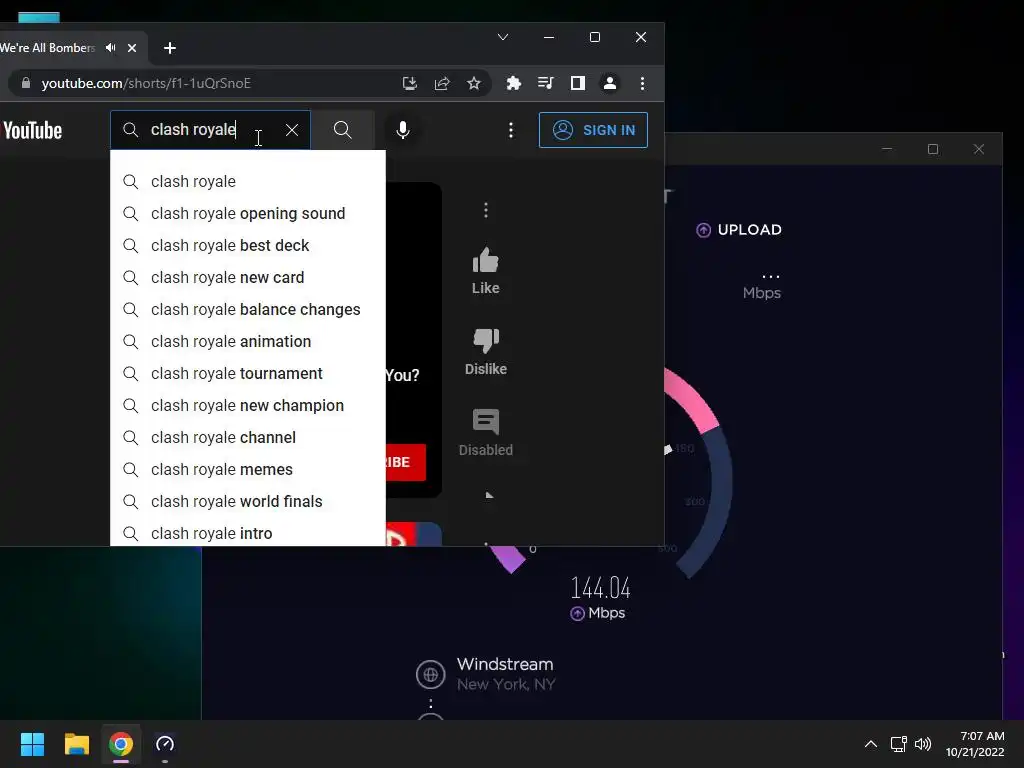Viewport: 1024px width, 768px height.
Task: Open Chrome profile avatar icon
Action: [610, 83]
